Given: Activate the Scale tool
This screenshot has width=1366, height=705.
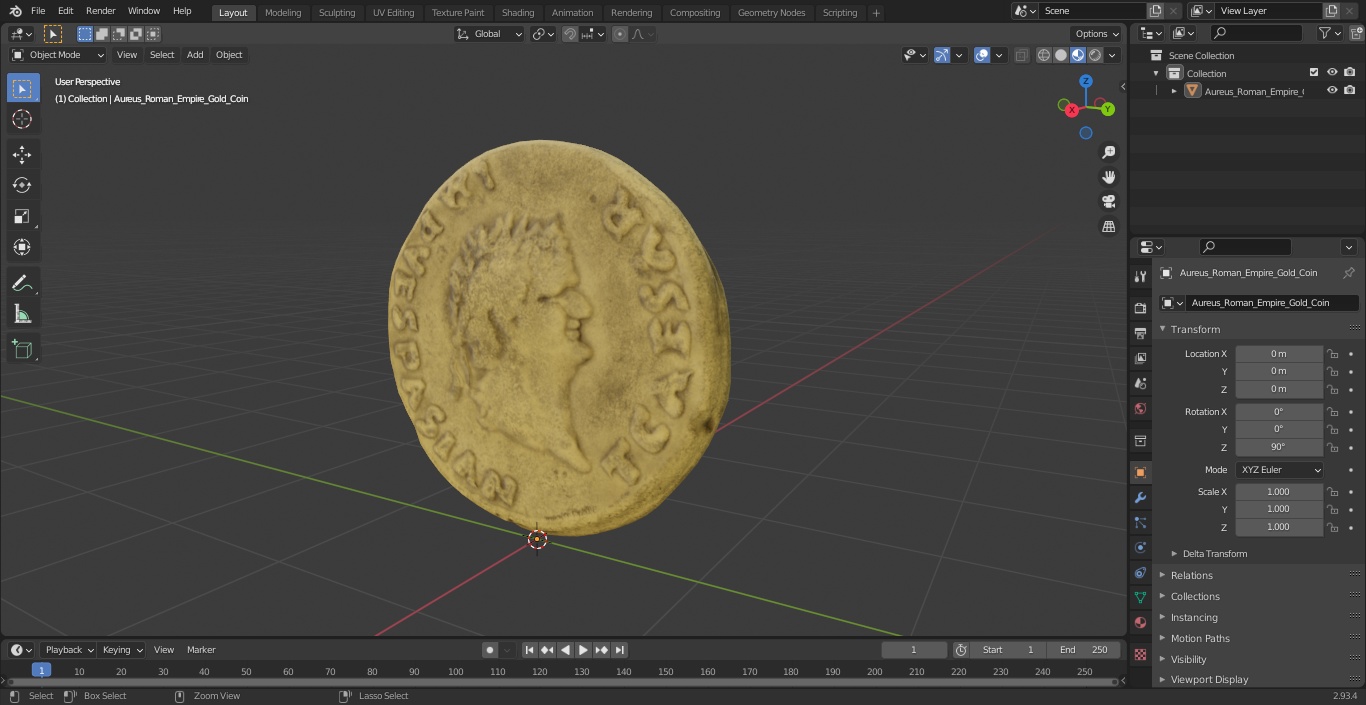Looking at the screenshot, I should tap(22, 216).
